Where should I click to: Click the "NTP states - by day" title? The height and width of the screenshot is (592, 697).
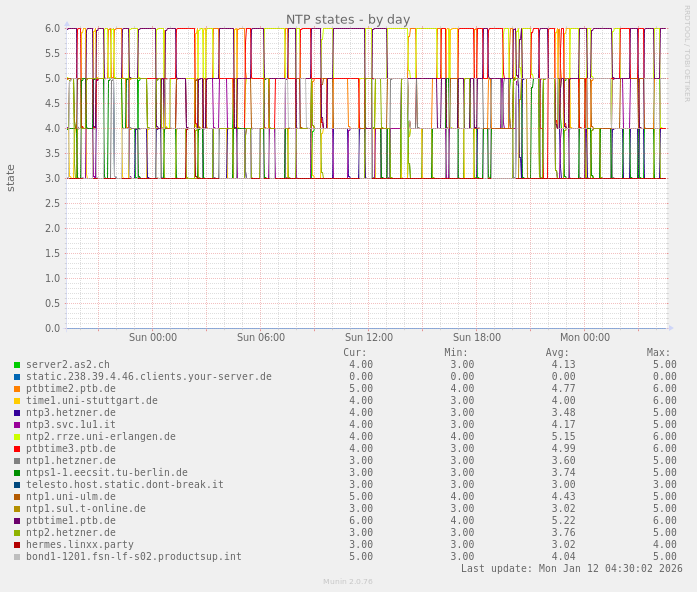348,19
